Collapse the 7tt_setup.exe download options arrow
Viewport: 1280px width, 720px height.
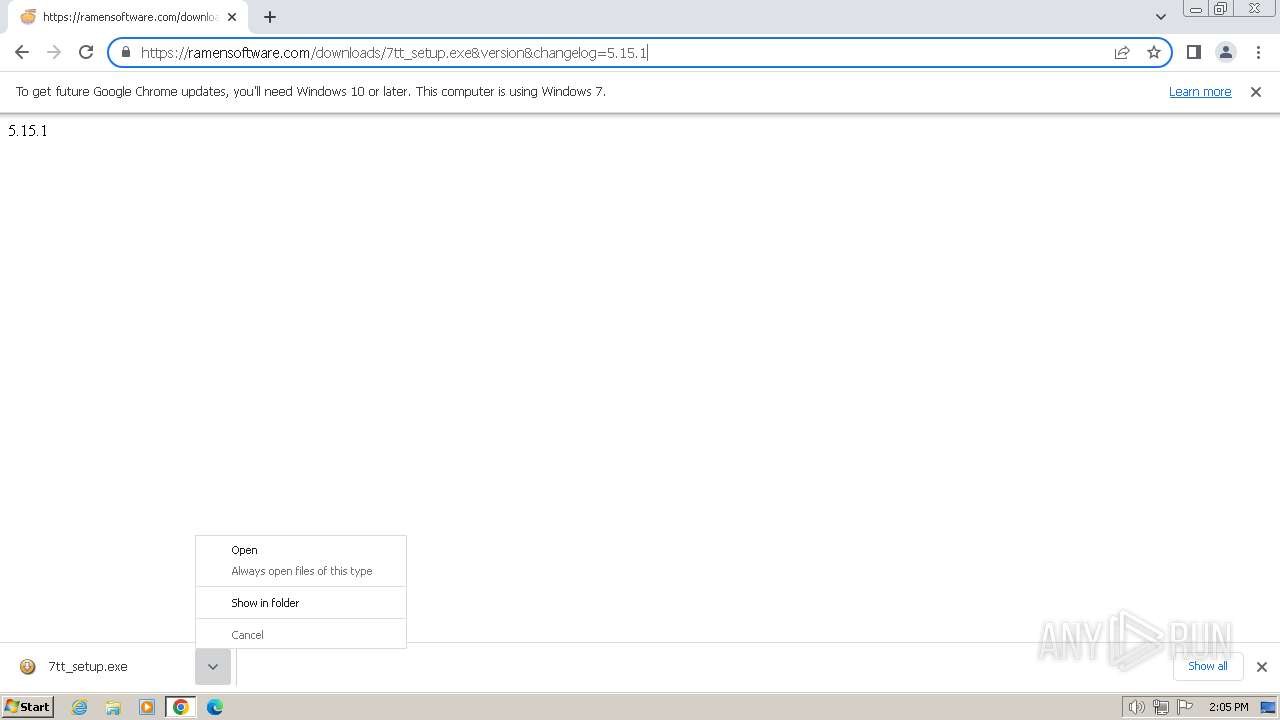[213, 667]
